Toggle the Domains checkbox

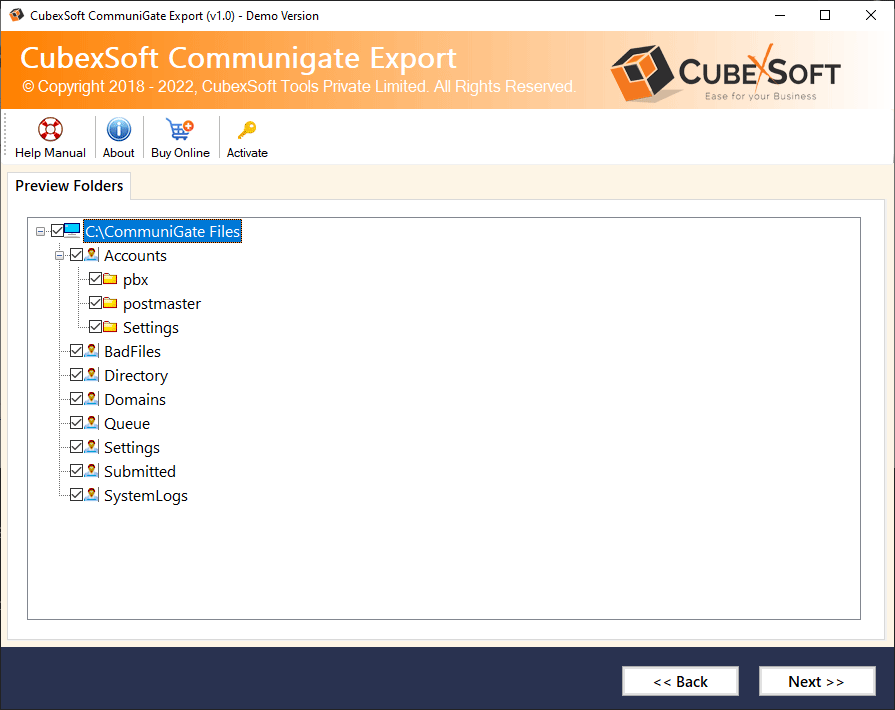click(x=76, y=398)
